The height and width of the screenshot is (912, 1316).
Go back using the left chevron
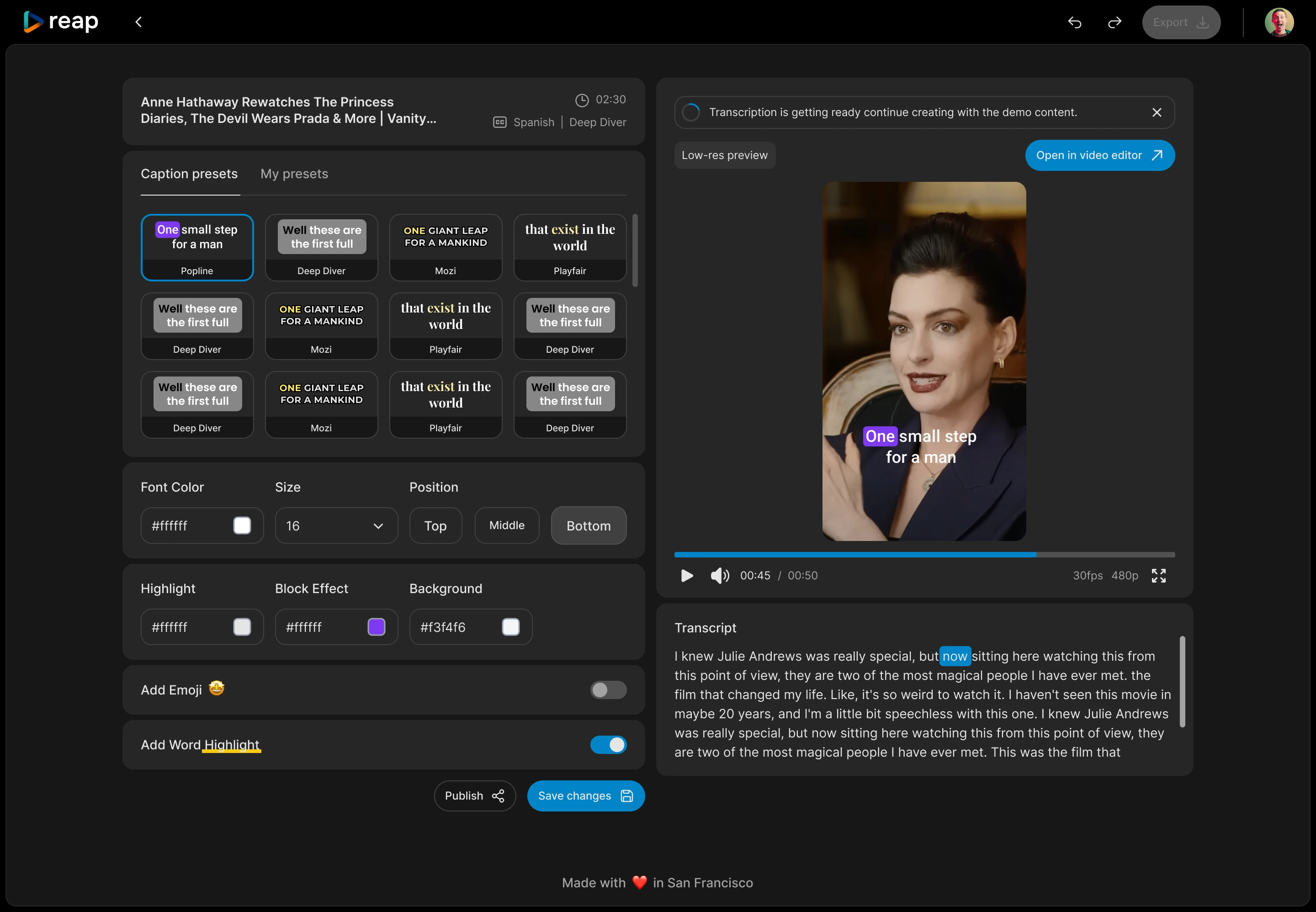(x=138, y=22)
